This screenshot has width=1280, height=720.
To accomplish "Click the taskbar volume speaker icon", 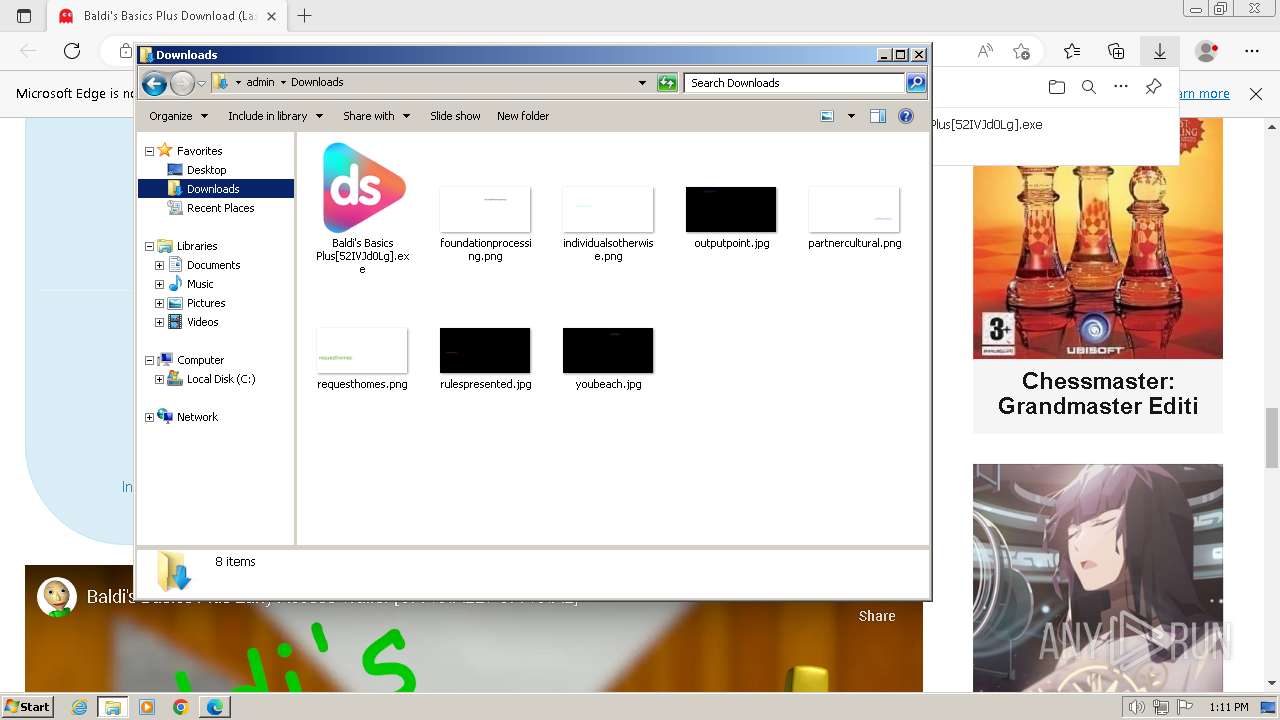I will 1135,707.
